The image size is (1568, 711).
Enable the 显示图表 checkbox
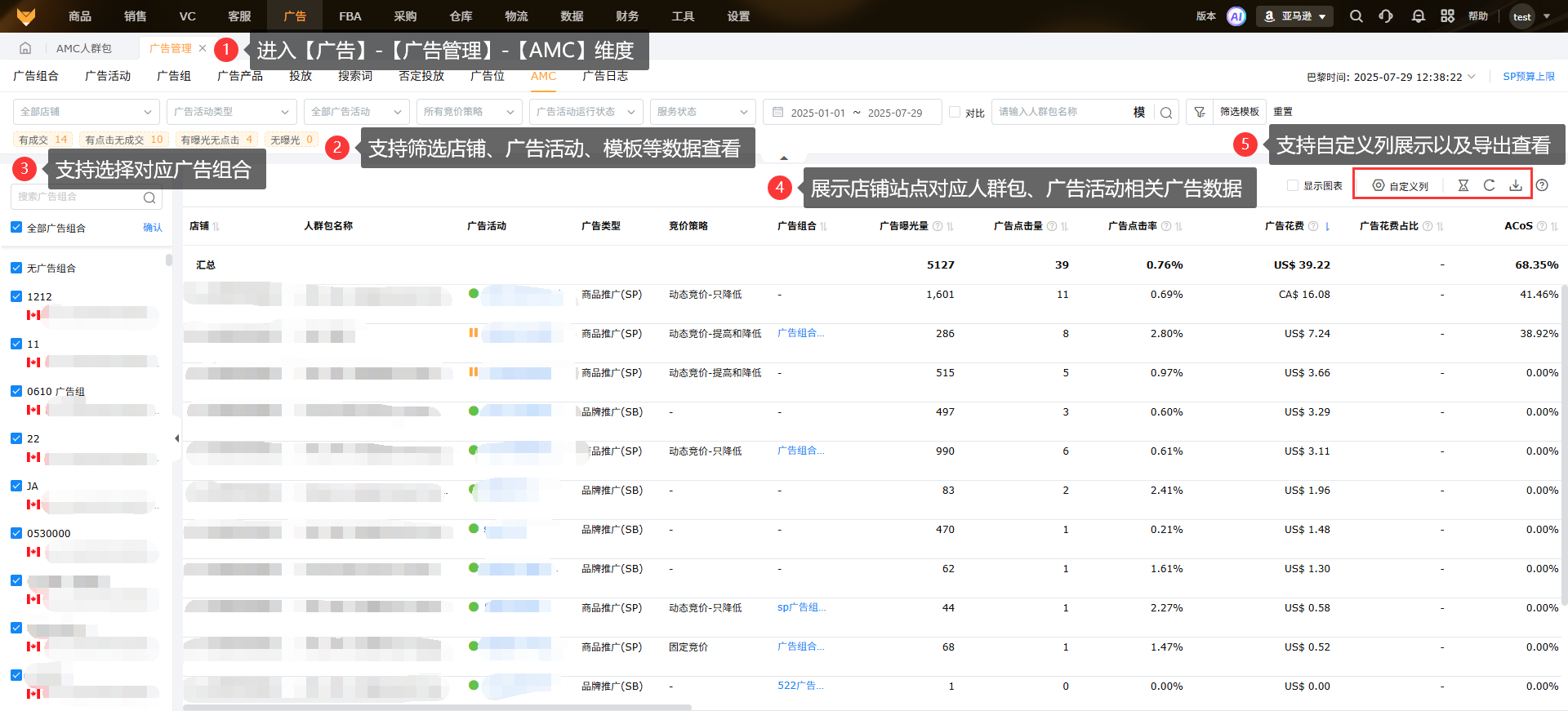pyautogui.click(x=1292, y=185)
